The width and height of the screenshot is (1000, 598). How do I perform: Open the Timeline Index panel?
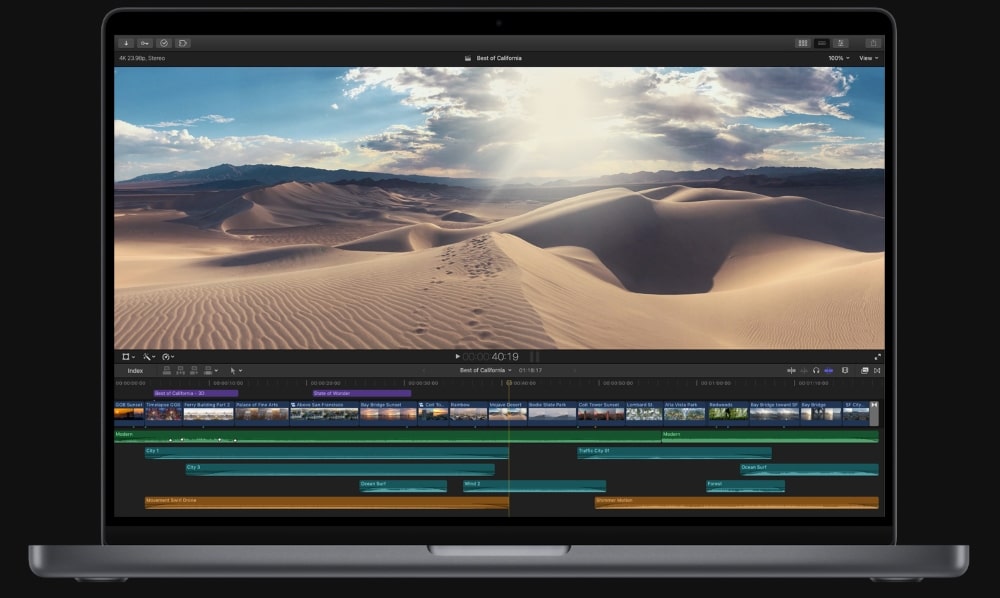coord(135,370)
